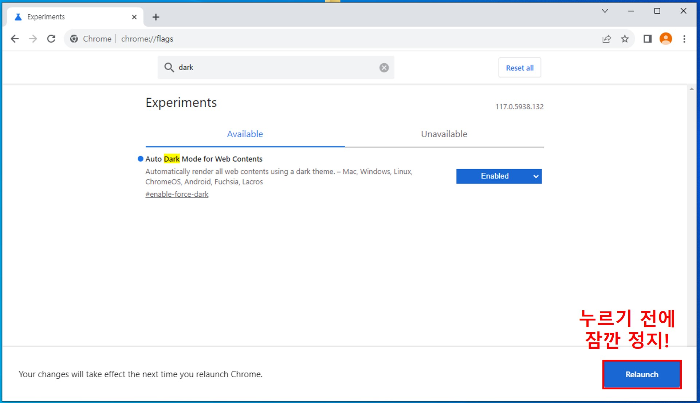Bookmark this page with the star icon
Image resolution: width=700 pixels, height=403 pixels.
pyautogui.click(x=625, y=39)
